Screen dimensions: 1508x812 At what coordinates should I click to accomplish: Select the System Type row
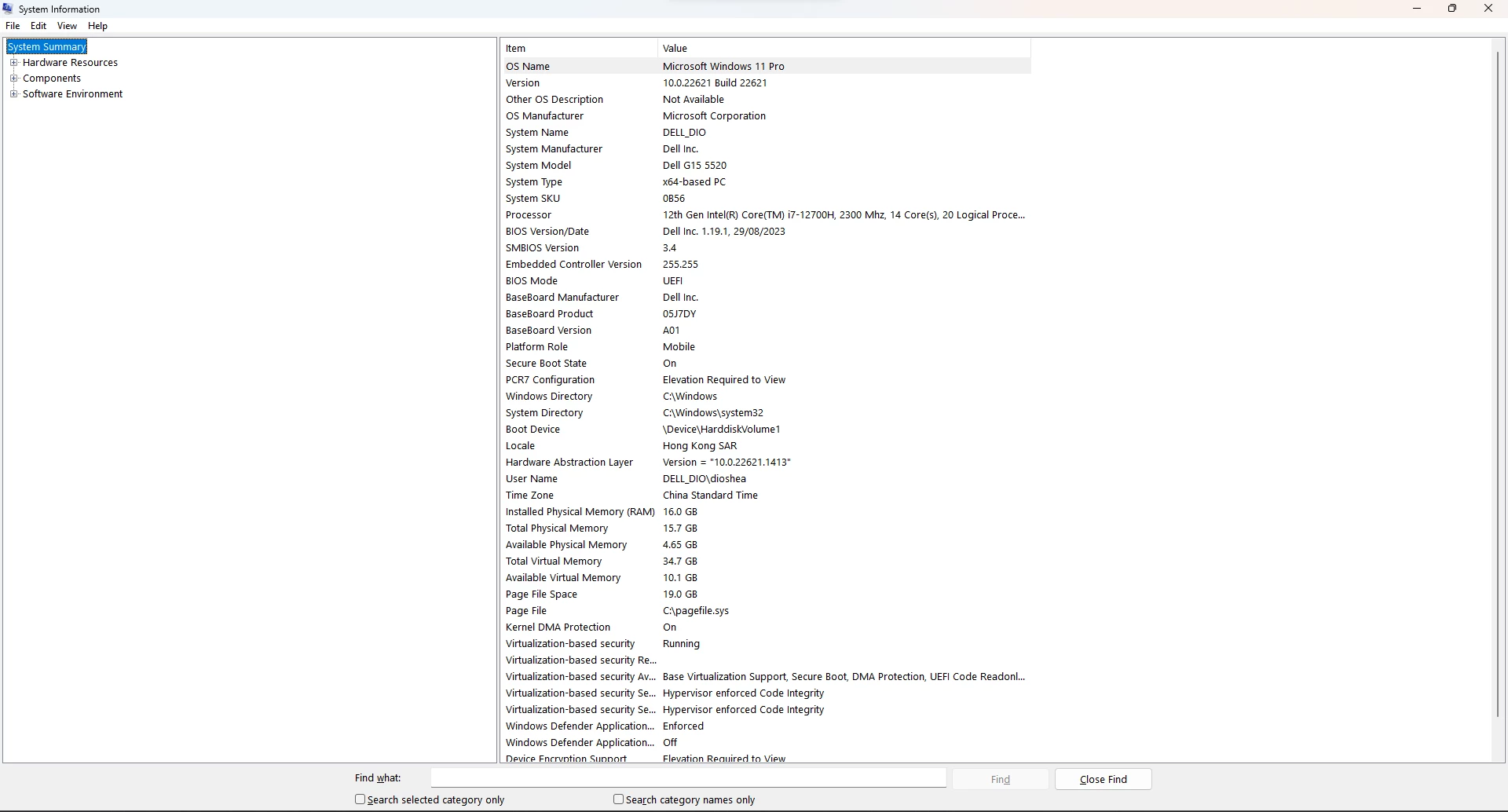(767, 182)
